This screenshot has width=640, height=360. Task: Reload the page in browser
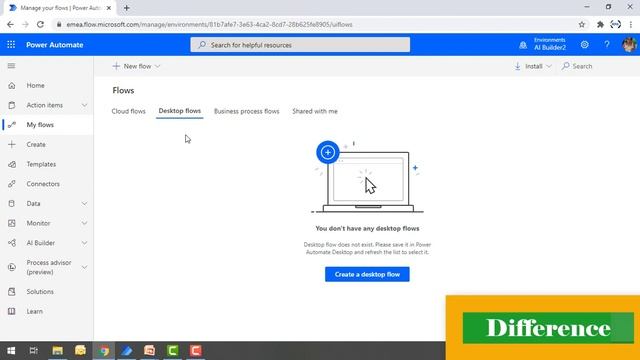coord(40,24)
